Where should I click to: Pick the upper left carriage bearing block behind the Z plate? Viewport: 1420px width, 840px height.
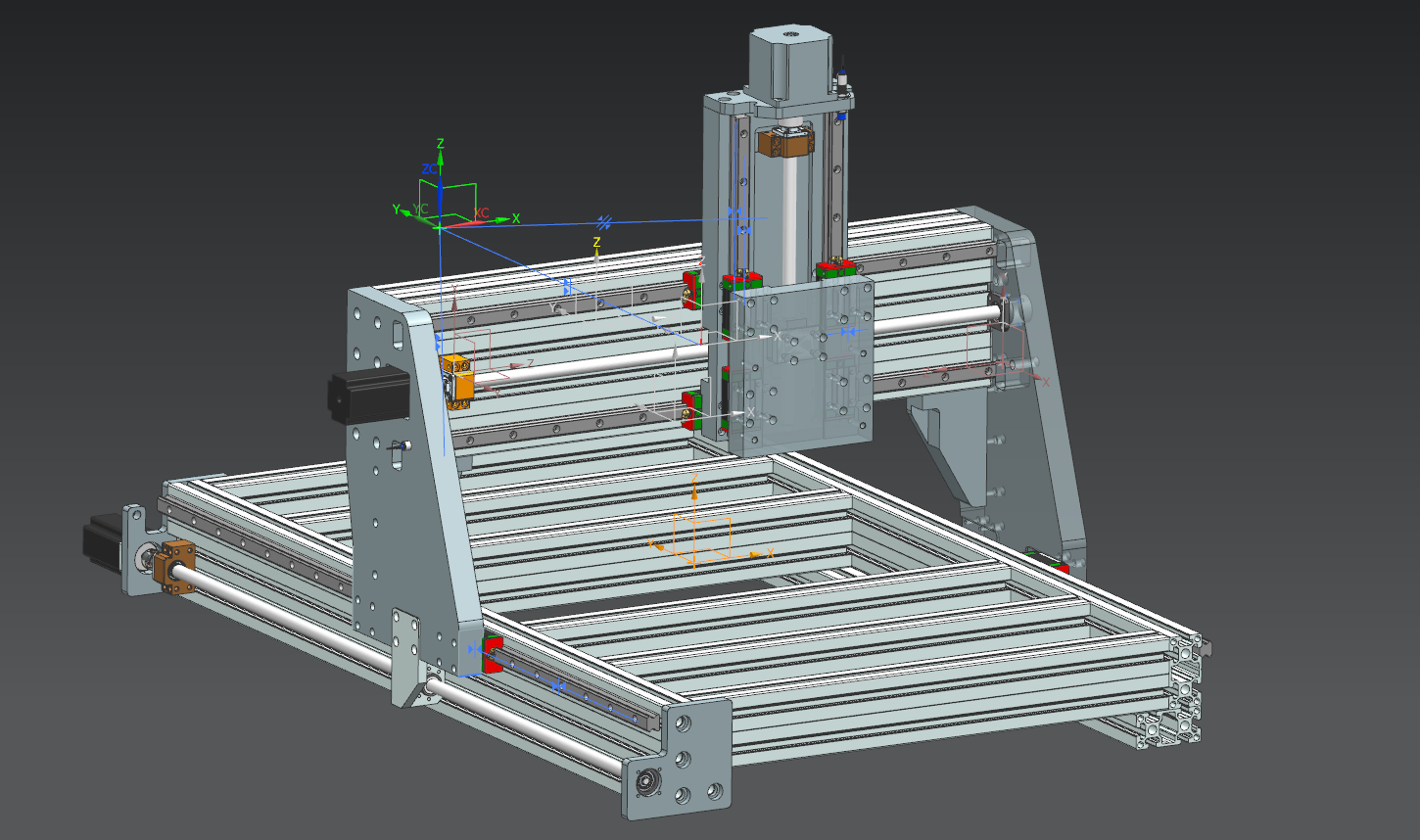(691, 291)
